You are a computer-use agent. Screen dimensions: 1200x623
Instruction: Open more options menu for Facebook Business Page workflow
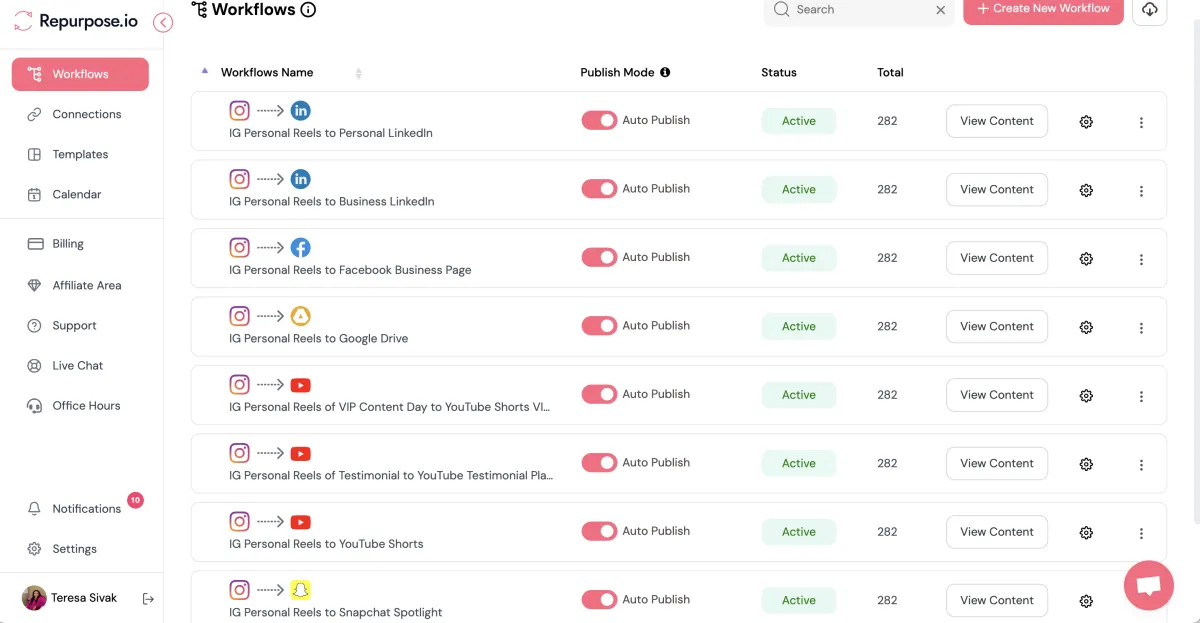click(x=1141, y=260)
